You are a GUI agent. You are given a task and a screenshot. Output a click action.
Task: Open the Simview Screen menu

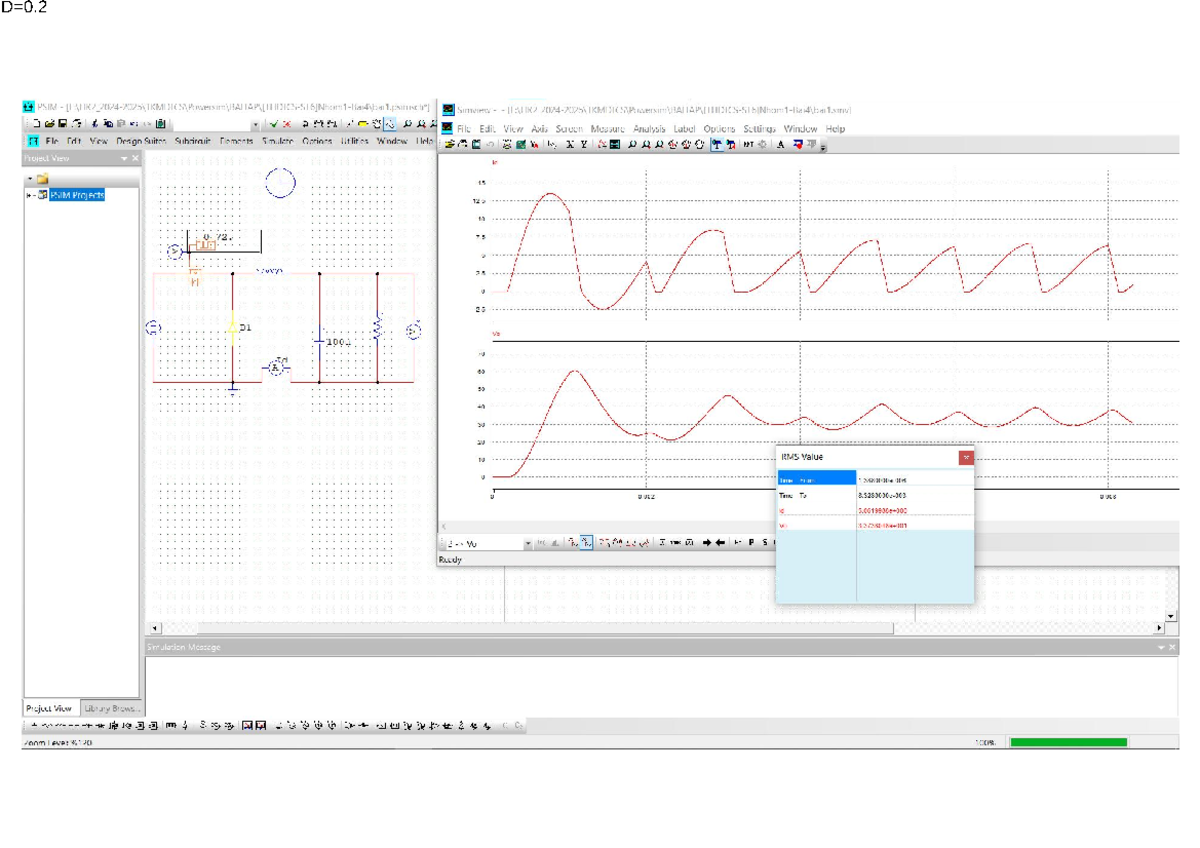[569, 129]
